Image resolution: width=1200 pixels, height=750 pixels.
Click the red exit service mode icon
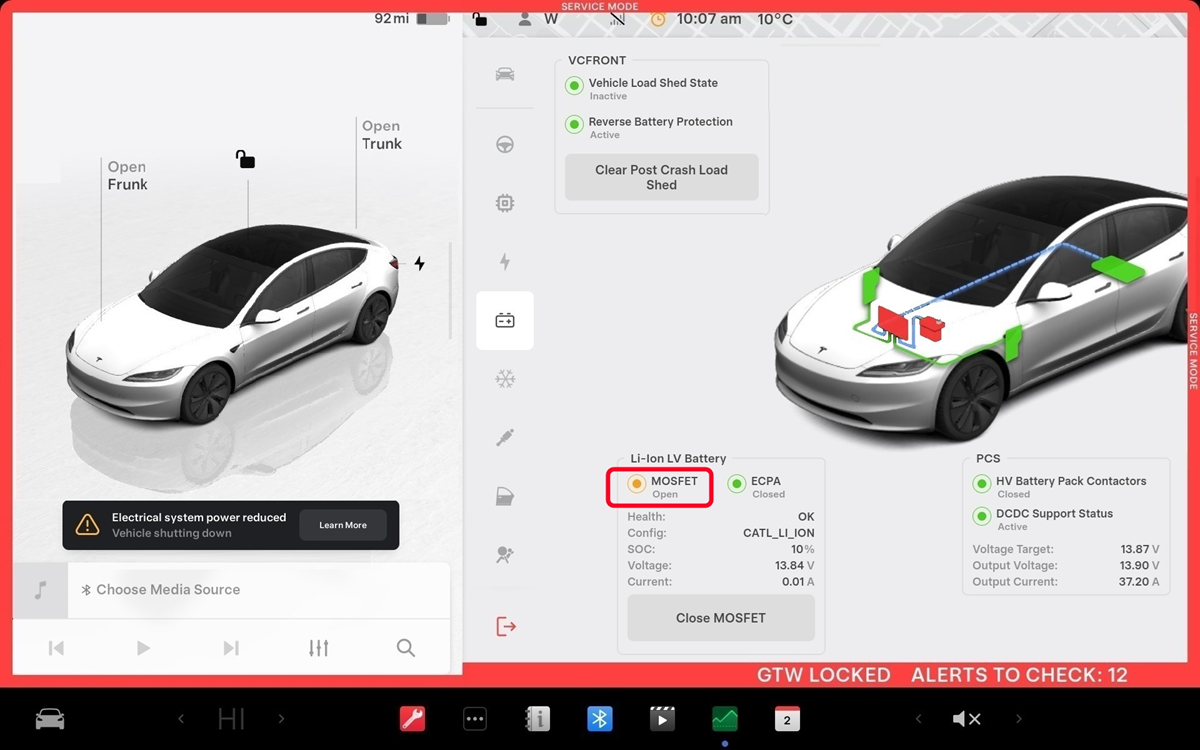pos(506,627)
